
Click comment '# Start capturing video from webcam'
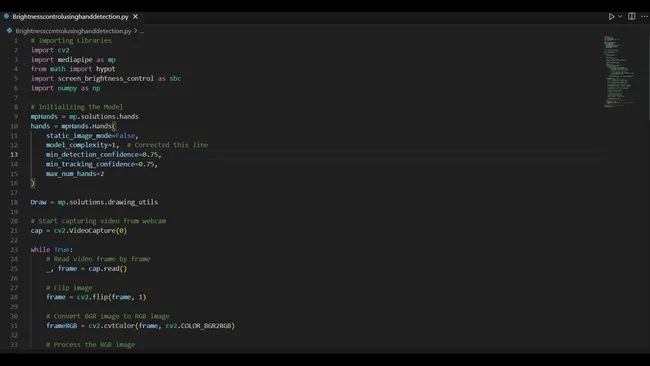(x=98, y=221)
